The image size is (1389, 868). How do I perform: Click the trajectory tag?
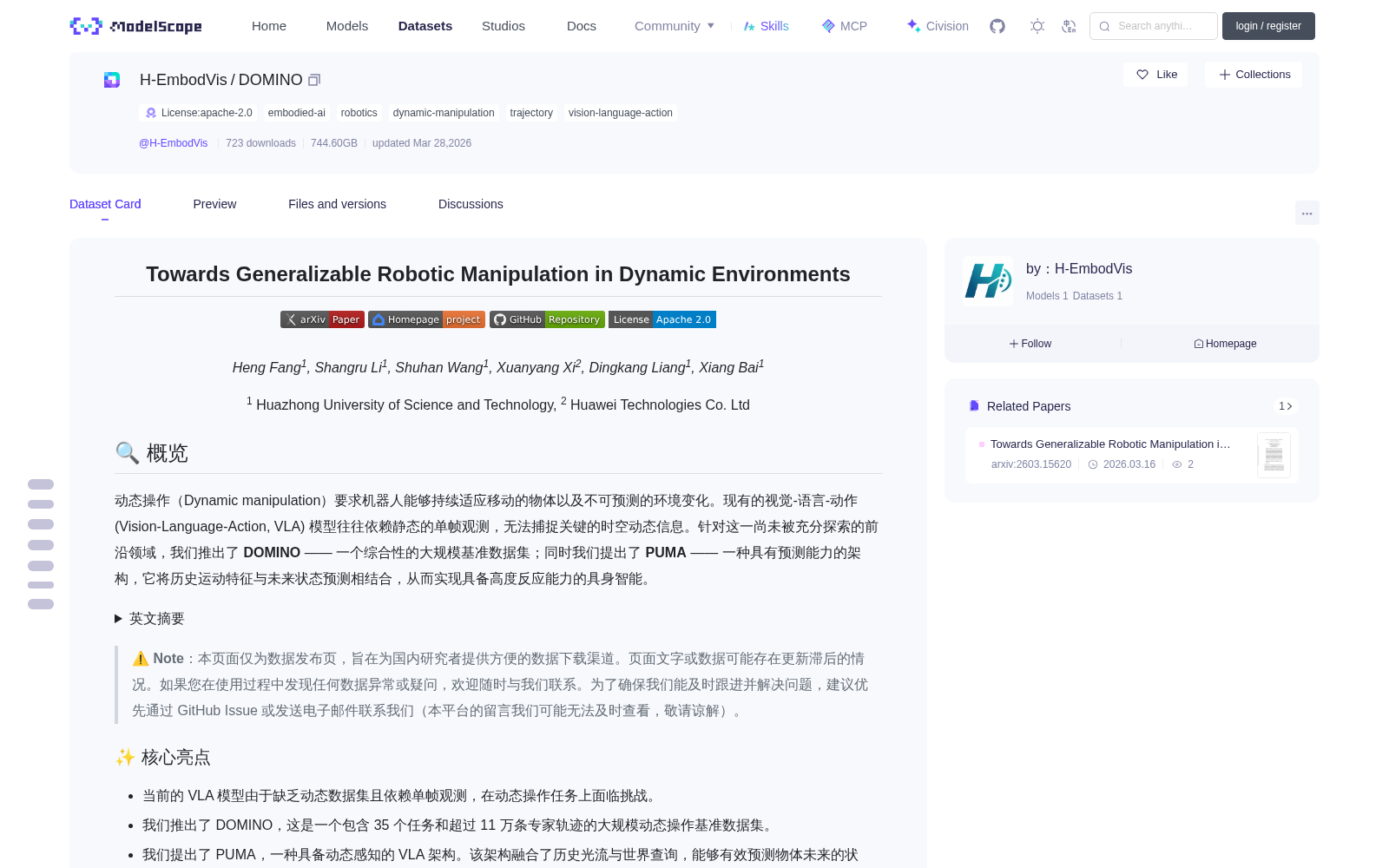(531, 113)
